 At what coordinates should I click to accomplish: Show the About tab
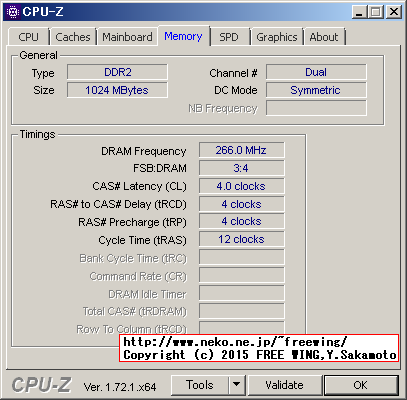324,37
